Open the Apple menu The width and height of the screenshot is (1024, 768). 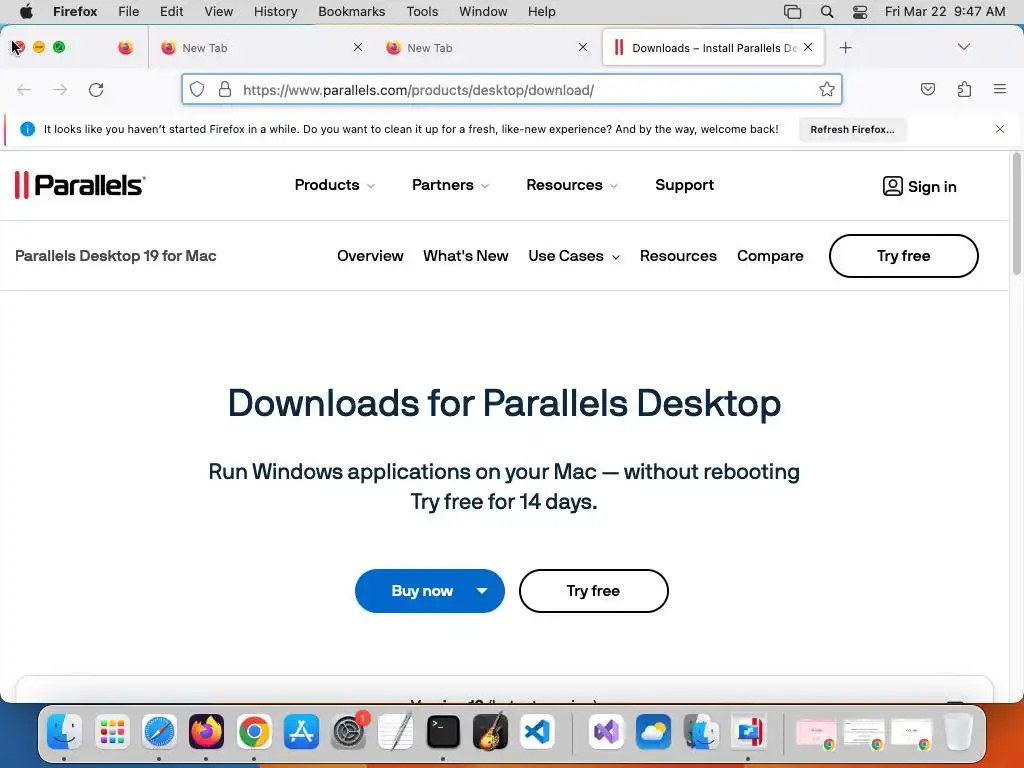point(26,12)
